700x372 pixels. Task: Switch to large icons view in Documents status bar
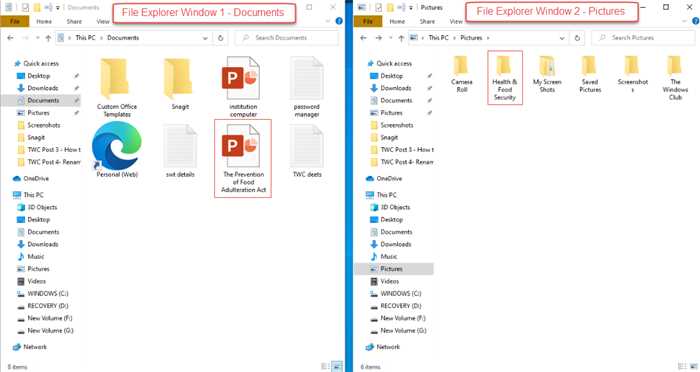pyautogui.click(x=338, y=367)
